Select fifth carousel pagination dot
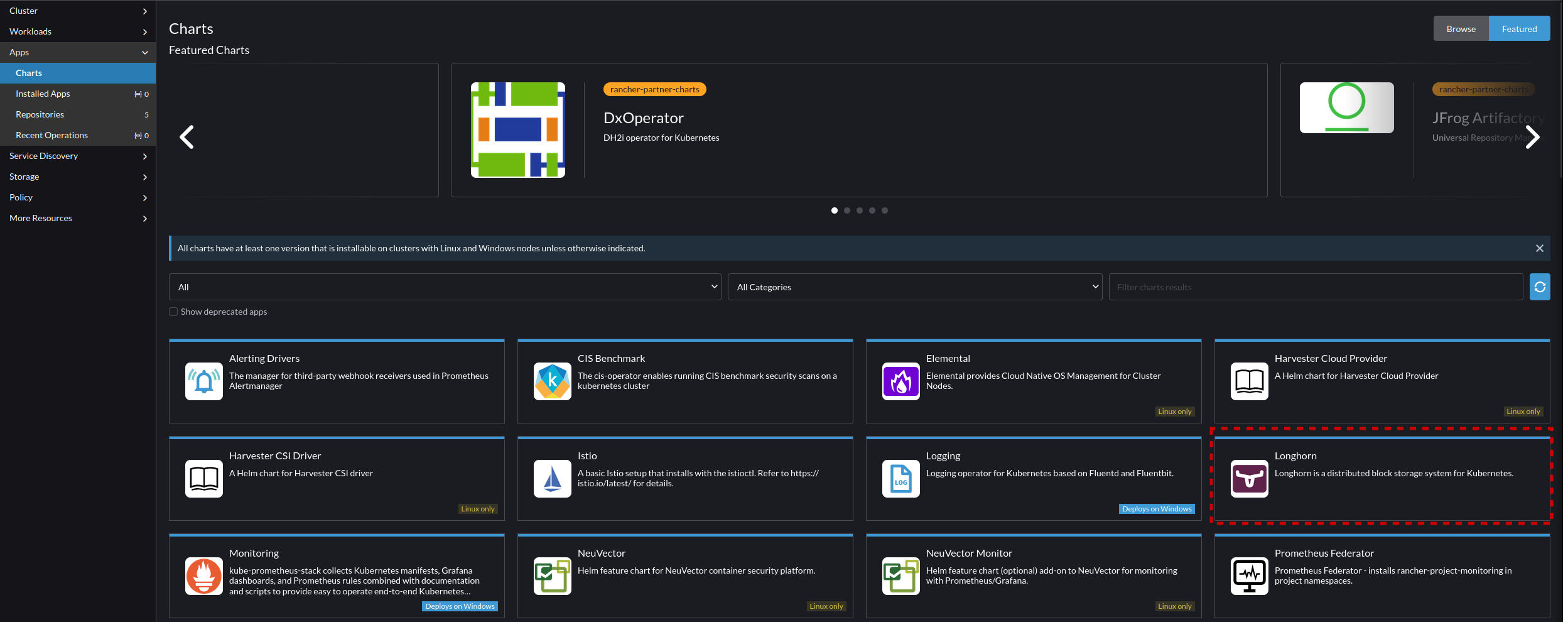Viewport: 1568px width, 622px height. click(x=885, y=210)
